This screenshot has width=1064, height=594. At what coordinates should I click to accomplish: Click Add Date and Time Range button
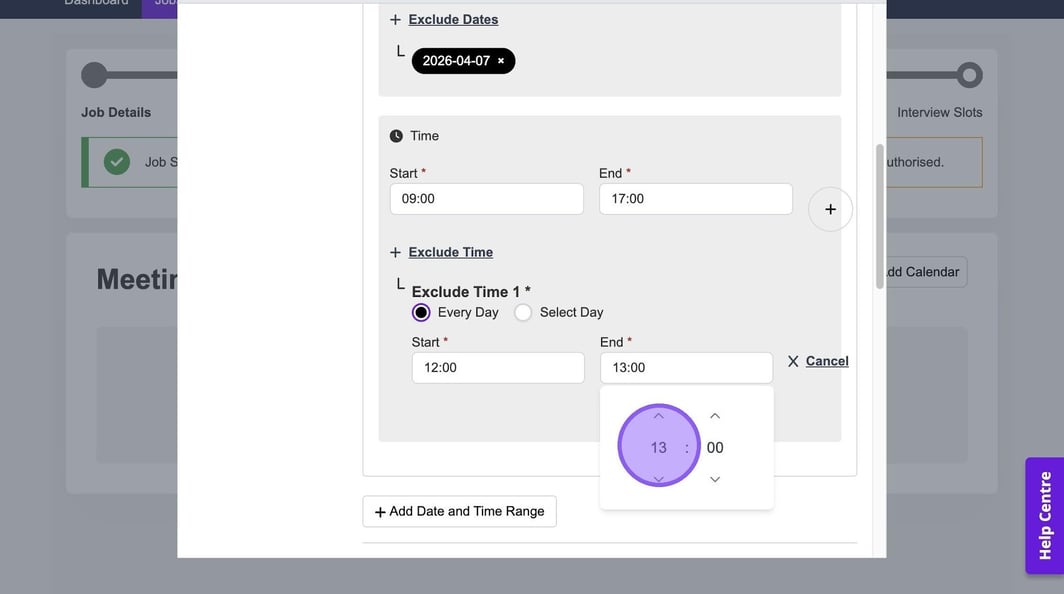pos(459,511)
